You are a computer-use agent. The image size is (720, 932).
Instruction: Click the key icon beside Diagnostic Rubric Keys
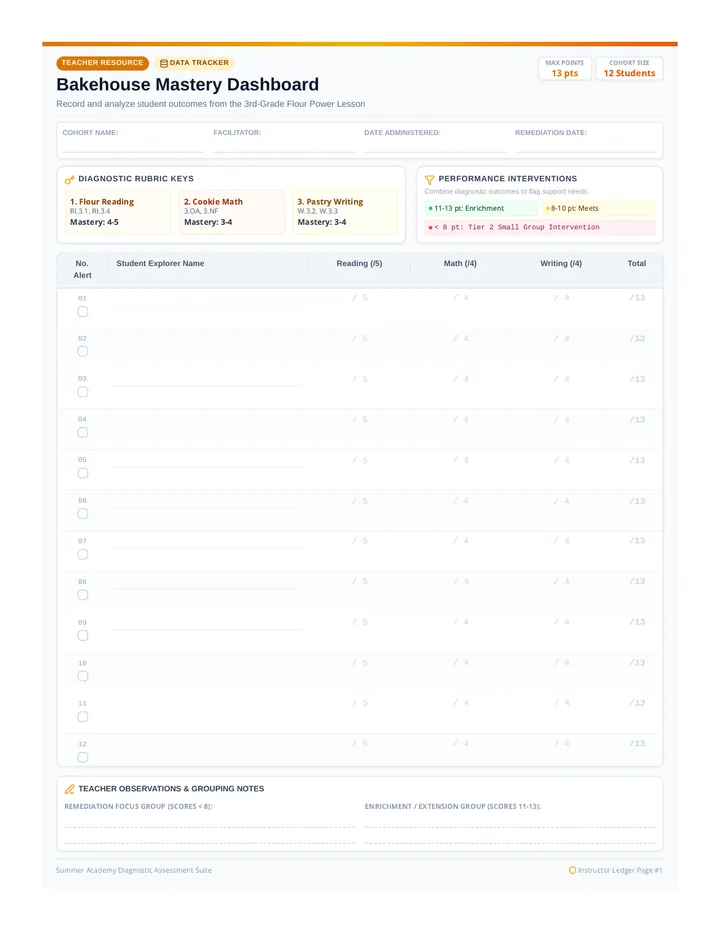pyautogui.click(x=70, y=180)
